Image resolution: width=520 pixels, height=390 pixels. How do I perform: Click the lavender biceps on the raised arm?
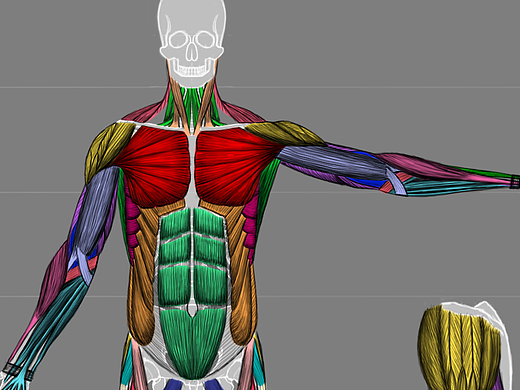[x=333, y=162]
